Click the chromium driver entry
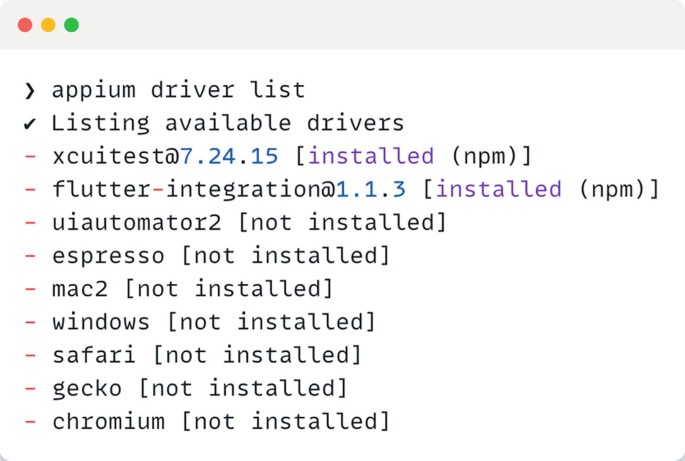 (108, 421)
